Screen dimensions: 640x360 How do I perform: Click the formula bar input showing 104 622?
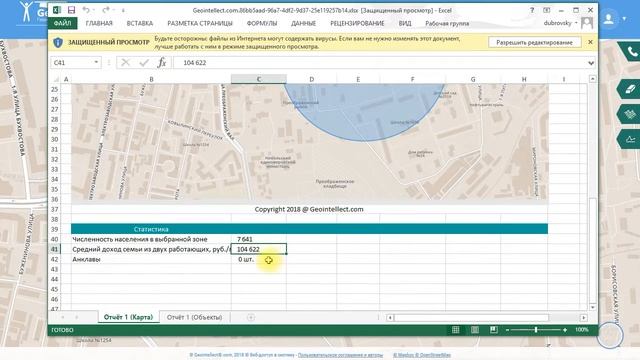point(380,63)
